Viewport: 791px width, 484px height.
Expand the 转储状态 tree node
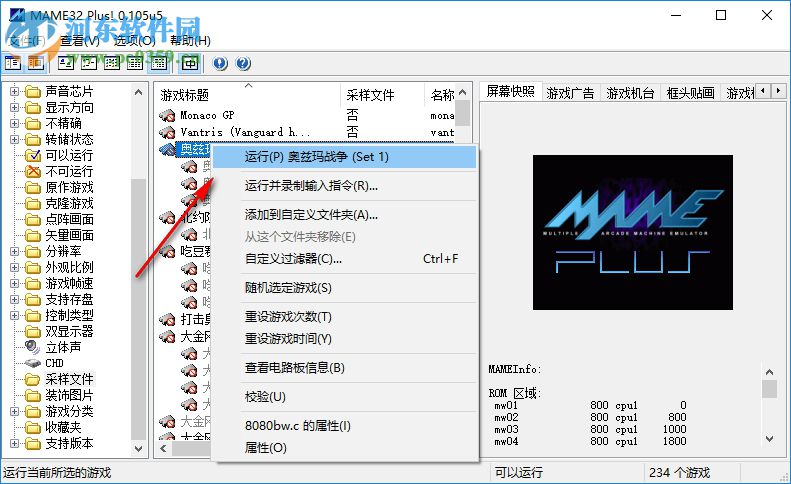click(x=14, y=139)
